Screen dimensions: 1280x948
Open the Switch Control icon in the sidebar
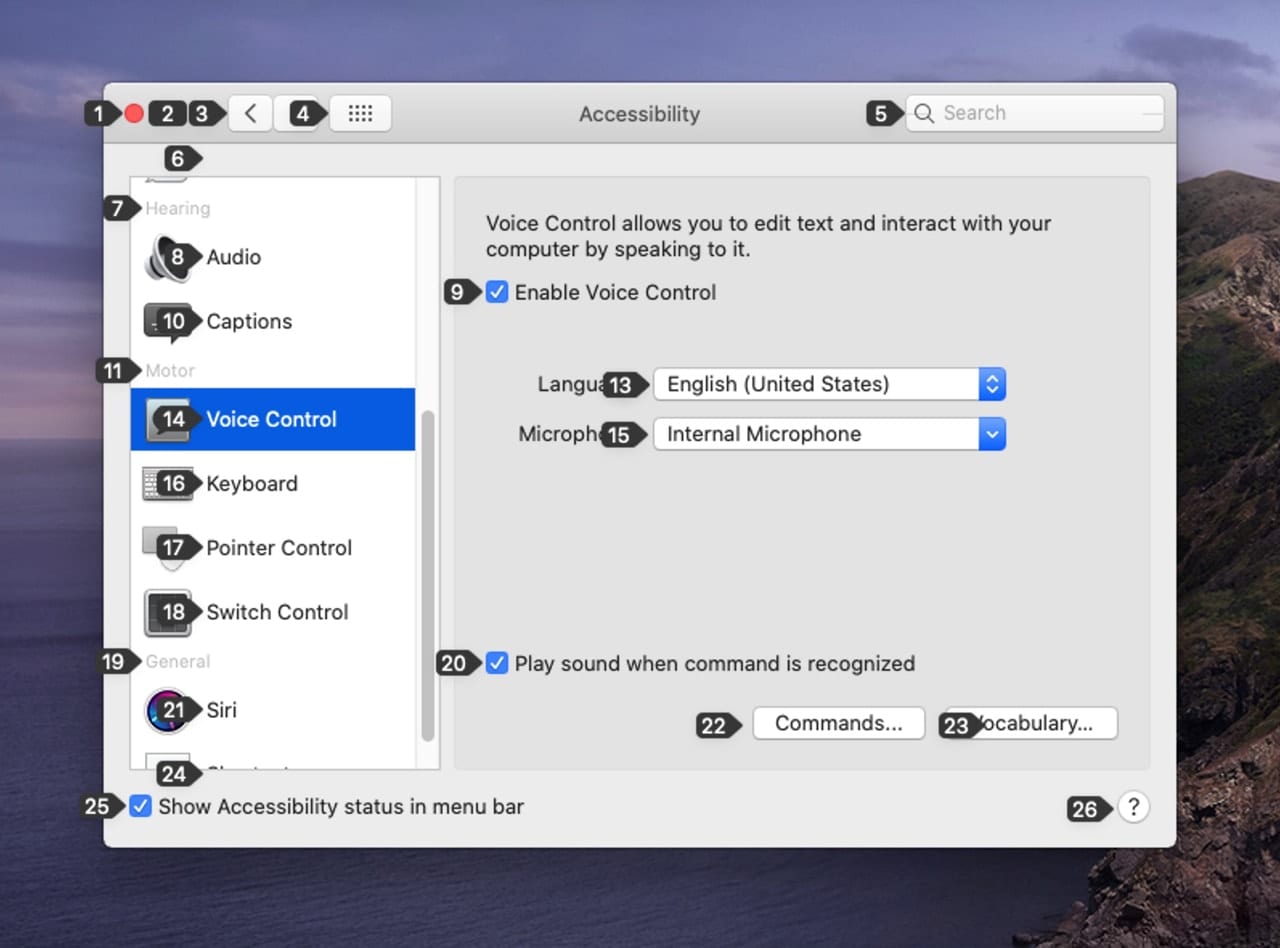pos(166,612)
